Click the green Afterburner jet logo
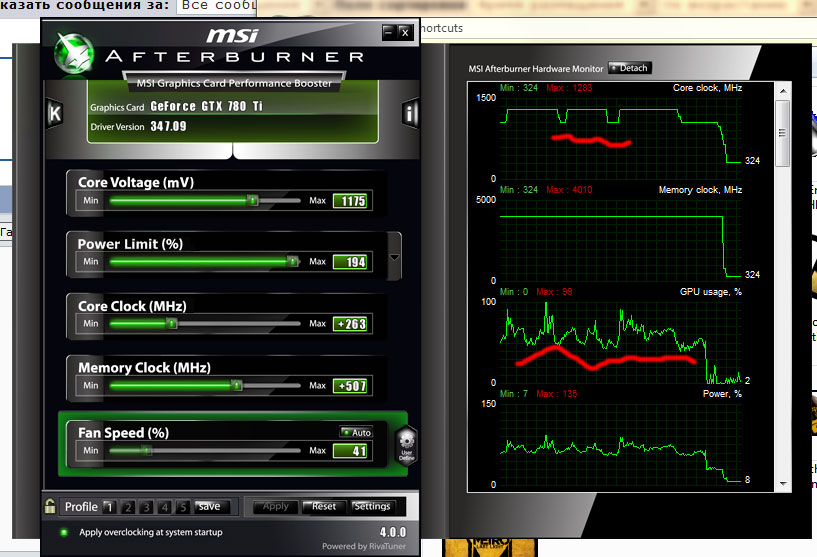817x557 pixels. click(75, 54)
